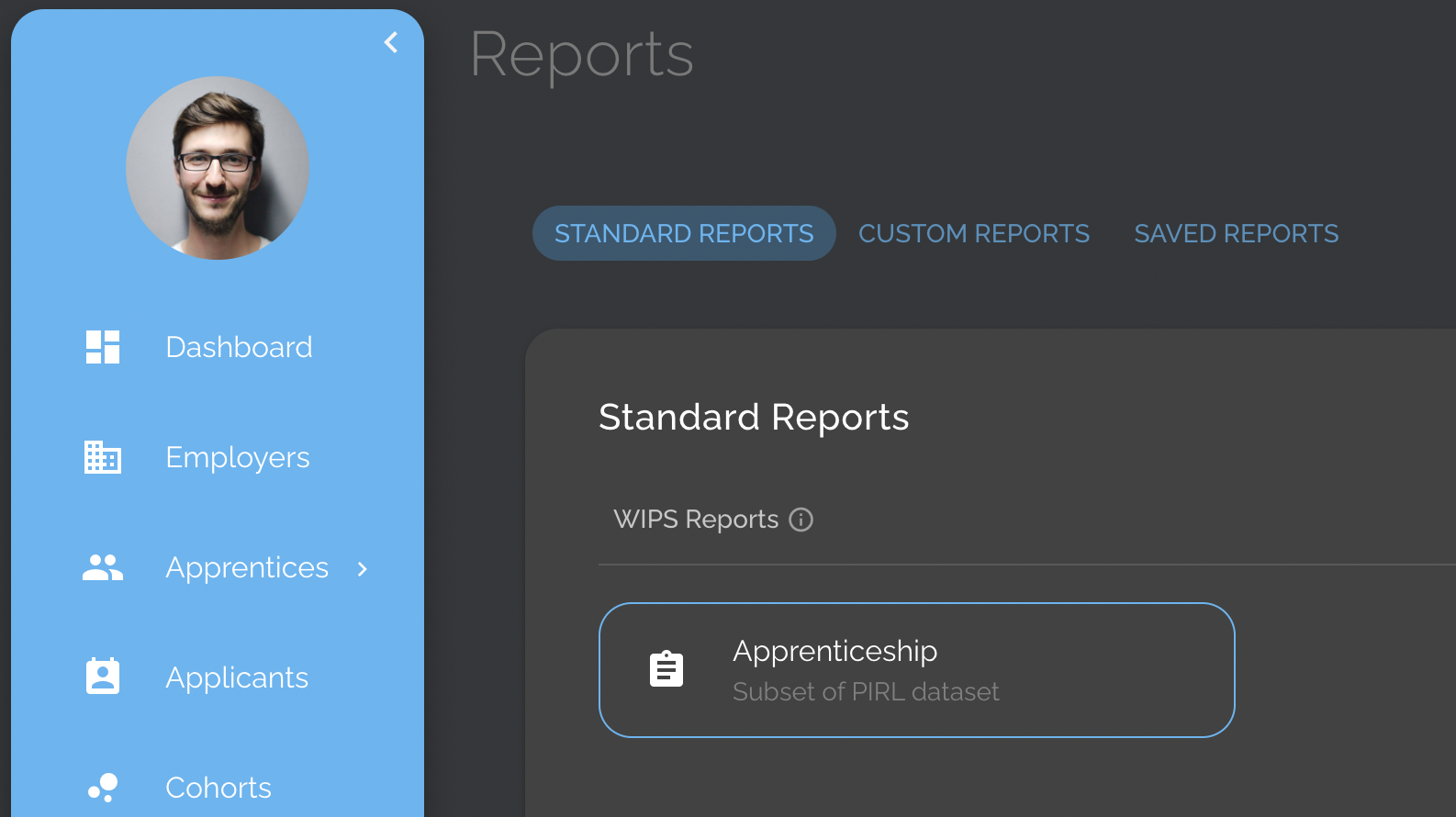Open the Dashboard page link

239,347
